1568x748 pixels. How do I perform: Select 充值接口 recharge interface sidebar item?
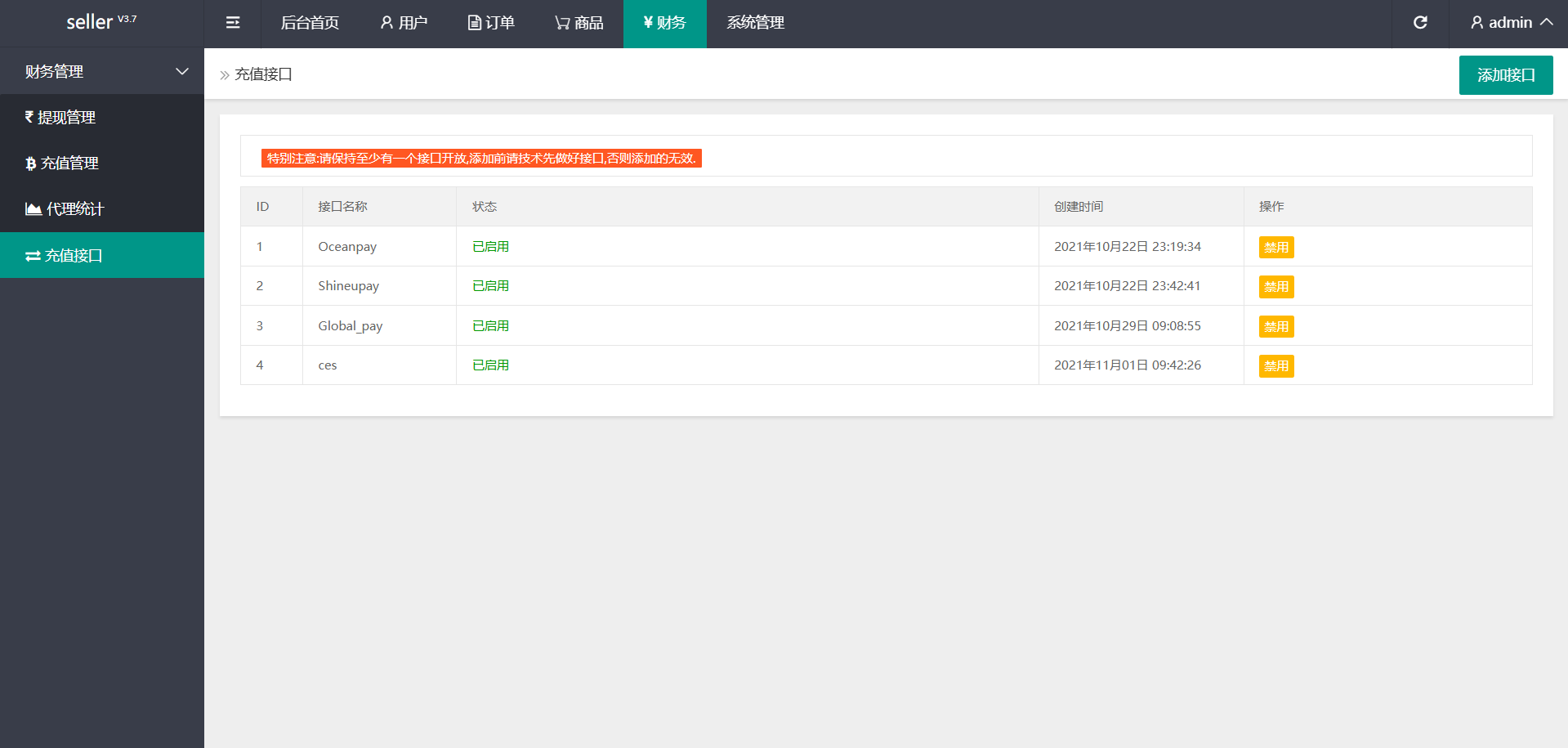coord(64,256)
